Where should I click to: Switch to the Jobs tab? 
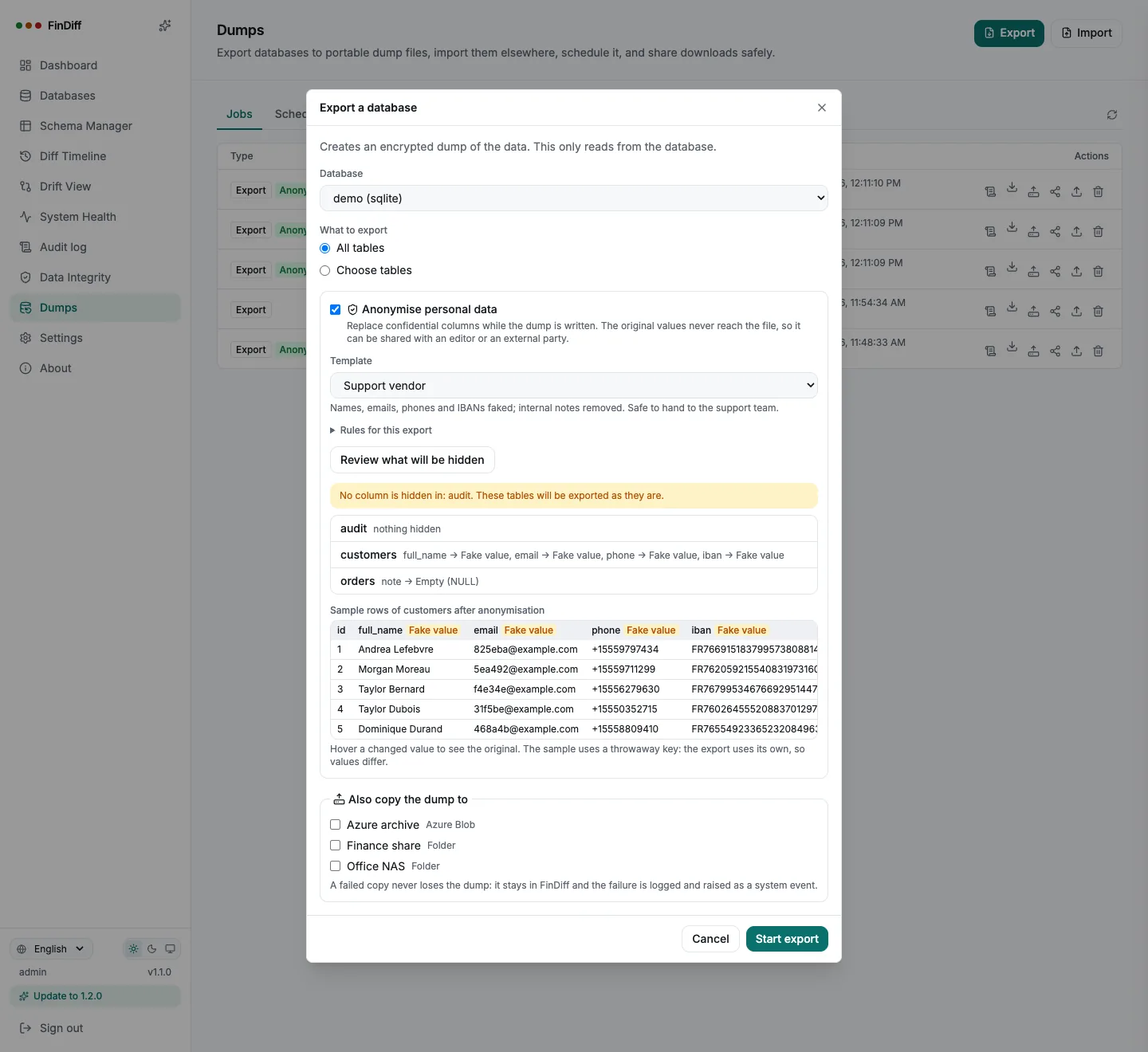coord(239,114)
